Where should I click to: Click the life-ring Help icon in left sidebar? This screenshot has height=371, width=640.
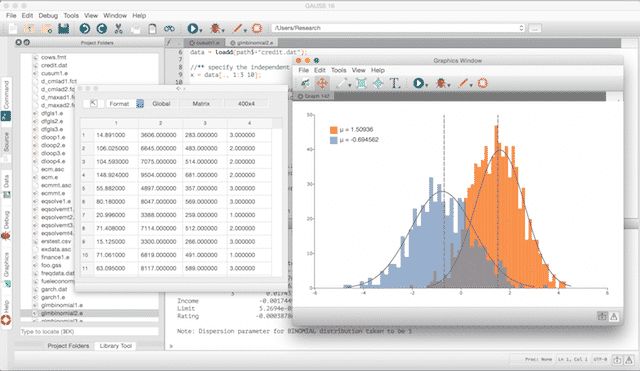[x=6, y=320]
